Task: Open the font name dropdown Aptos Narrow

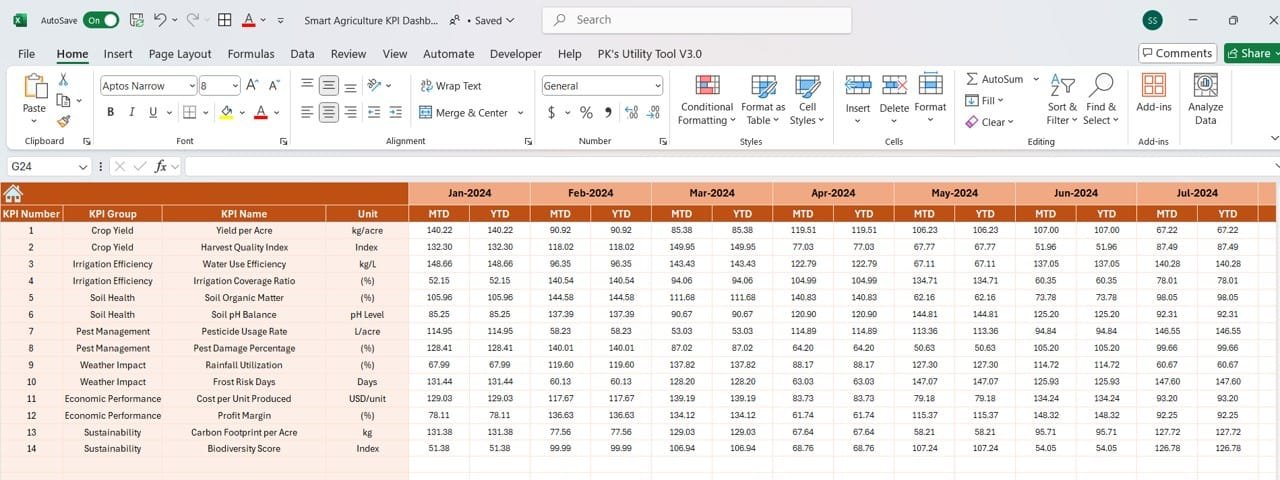Action: click(191, 86)
